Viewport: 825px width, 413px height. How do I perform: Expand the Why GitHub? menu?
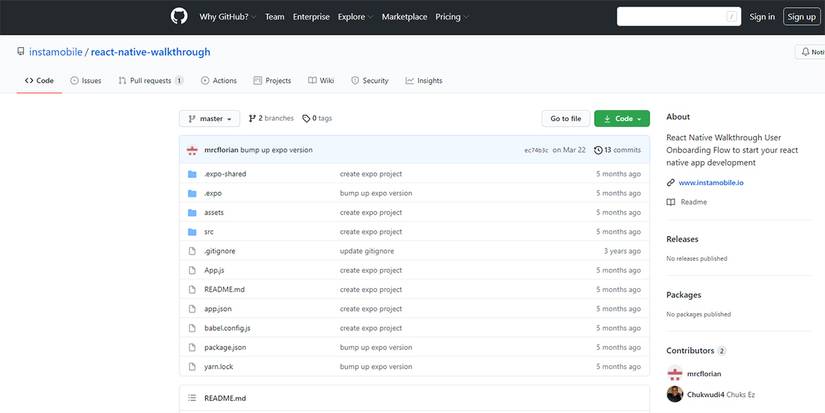(227, 17)
